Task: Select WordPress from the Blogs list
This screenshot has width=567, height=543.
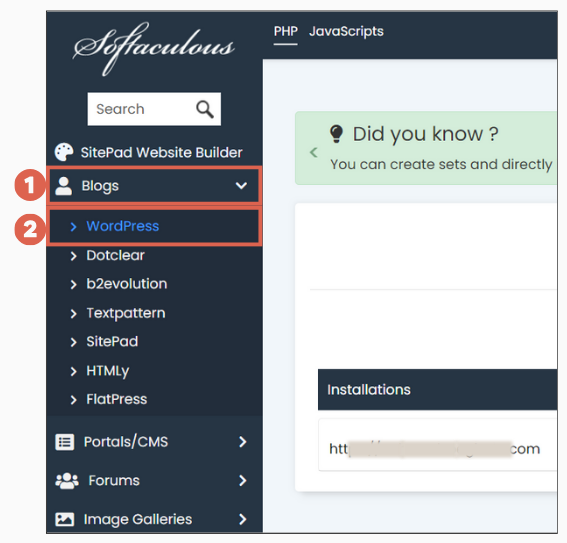Action: [x=123, y=226]
